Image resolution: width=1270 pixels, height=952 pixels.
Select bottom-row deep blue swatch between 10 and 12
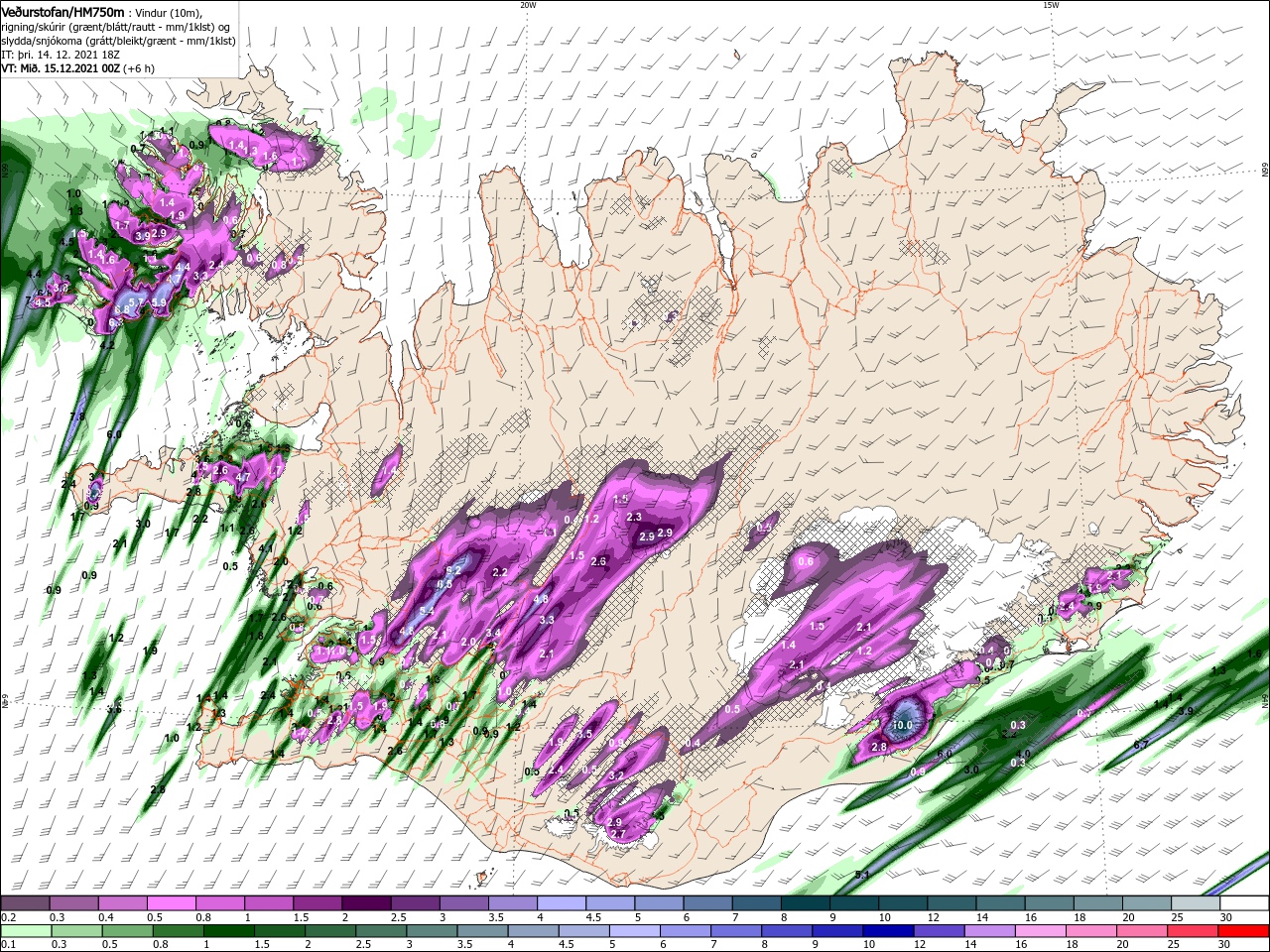point(888,931)
